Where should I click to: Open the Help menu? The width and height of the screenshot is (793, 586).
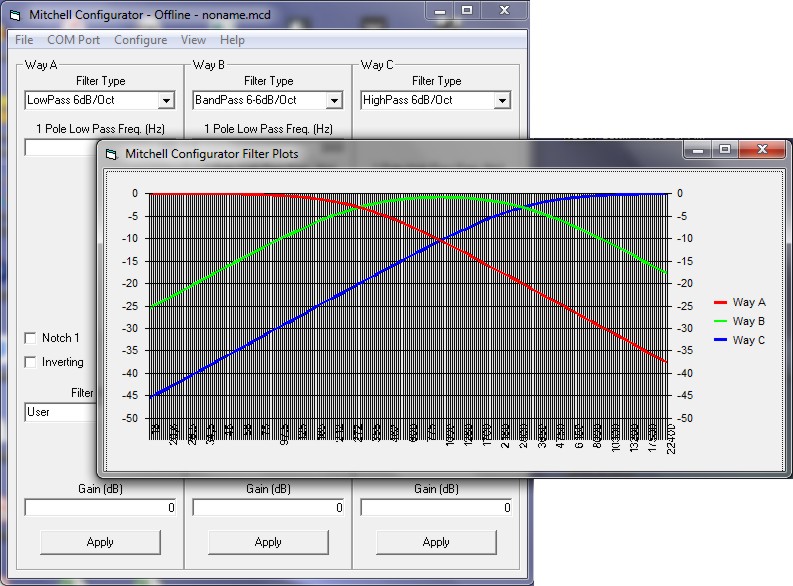click(232, 40)
